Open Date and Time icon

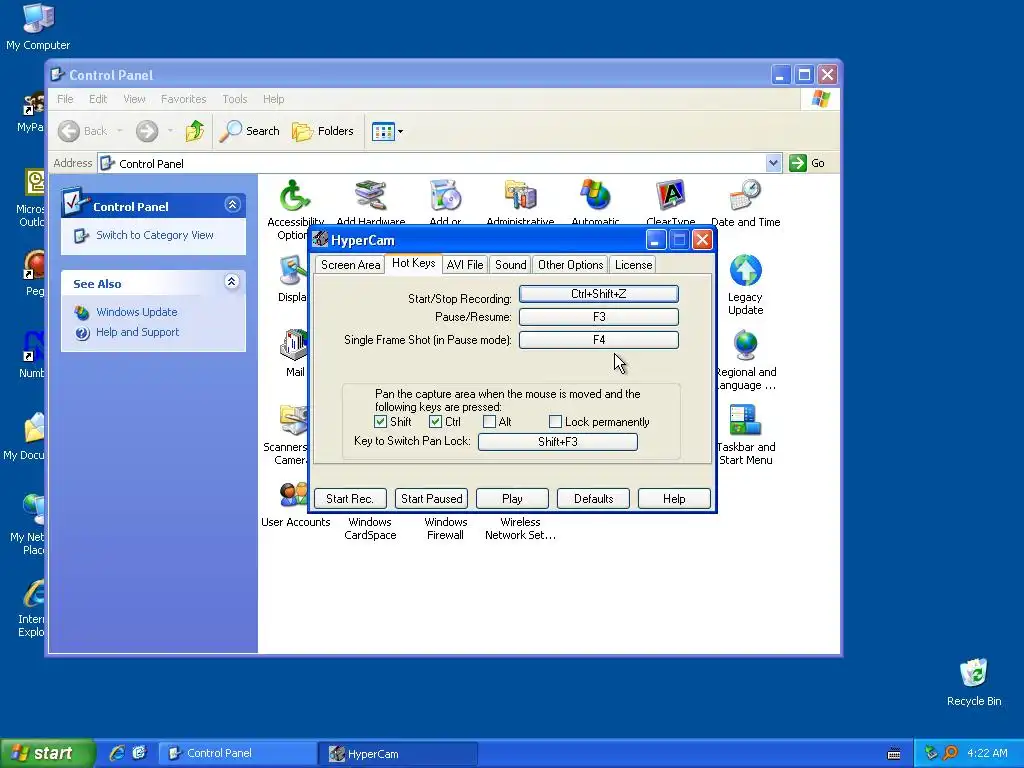(745, 202)
